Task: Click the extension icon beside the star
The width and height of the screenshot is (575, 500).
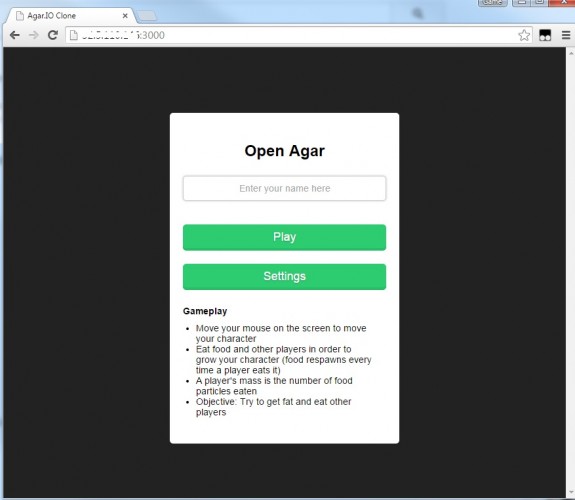Action: tap(545, 35)
